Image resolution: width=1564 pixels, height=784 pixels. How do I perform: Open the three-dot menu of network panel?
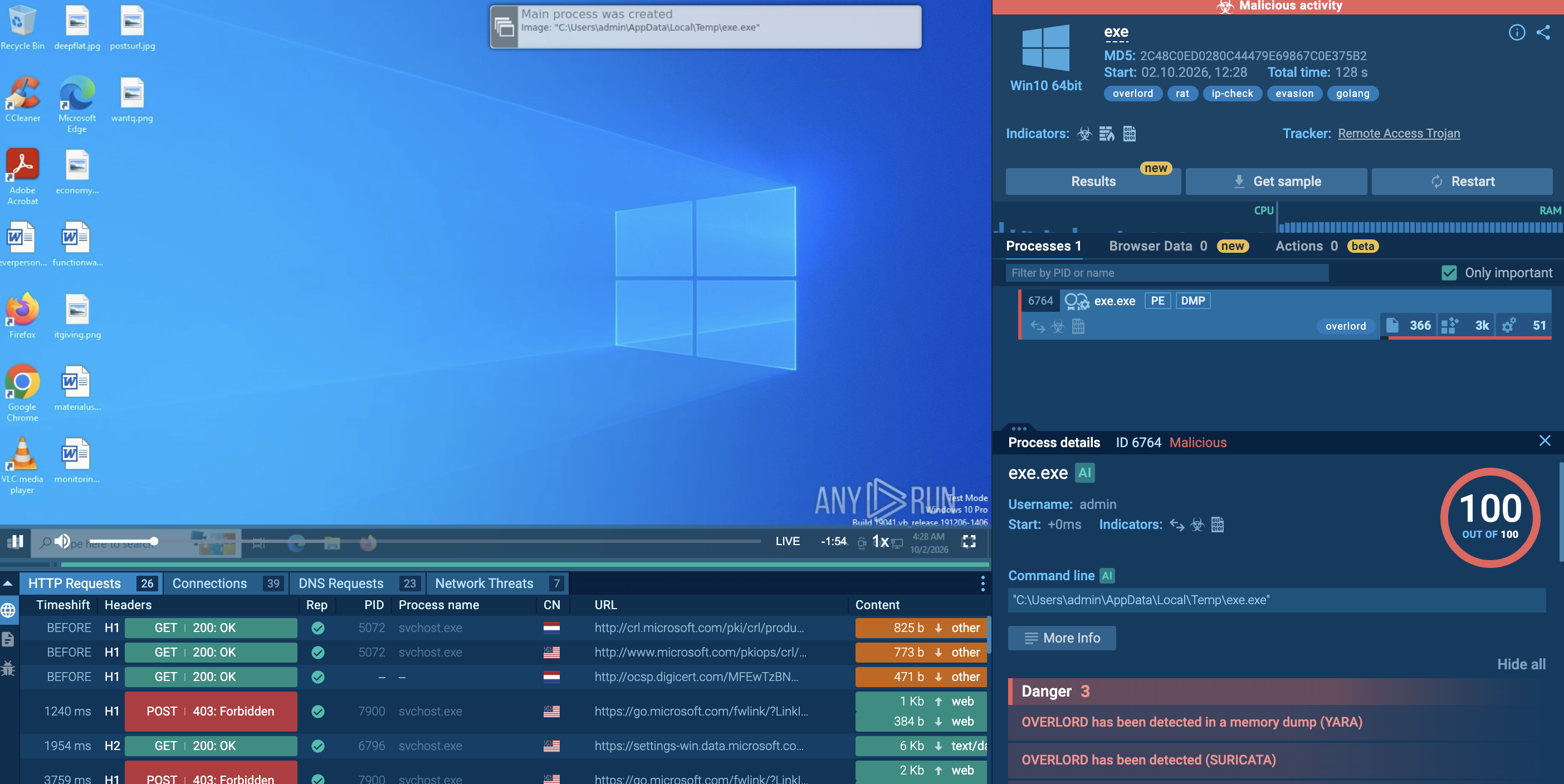[983, 583]
